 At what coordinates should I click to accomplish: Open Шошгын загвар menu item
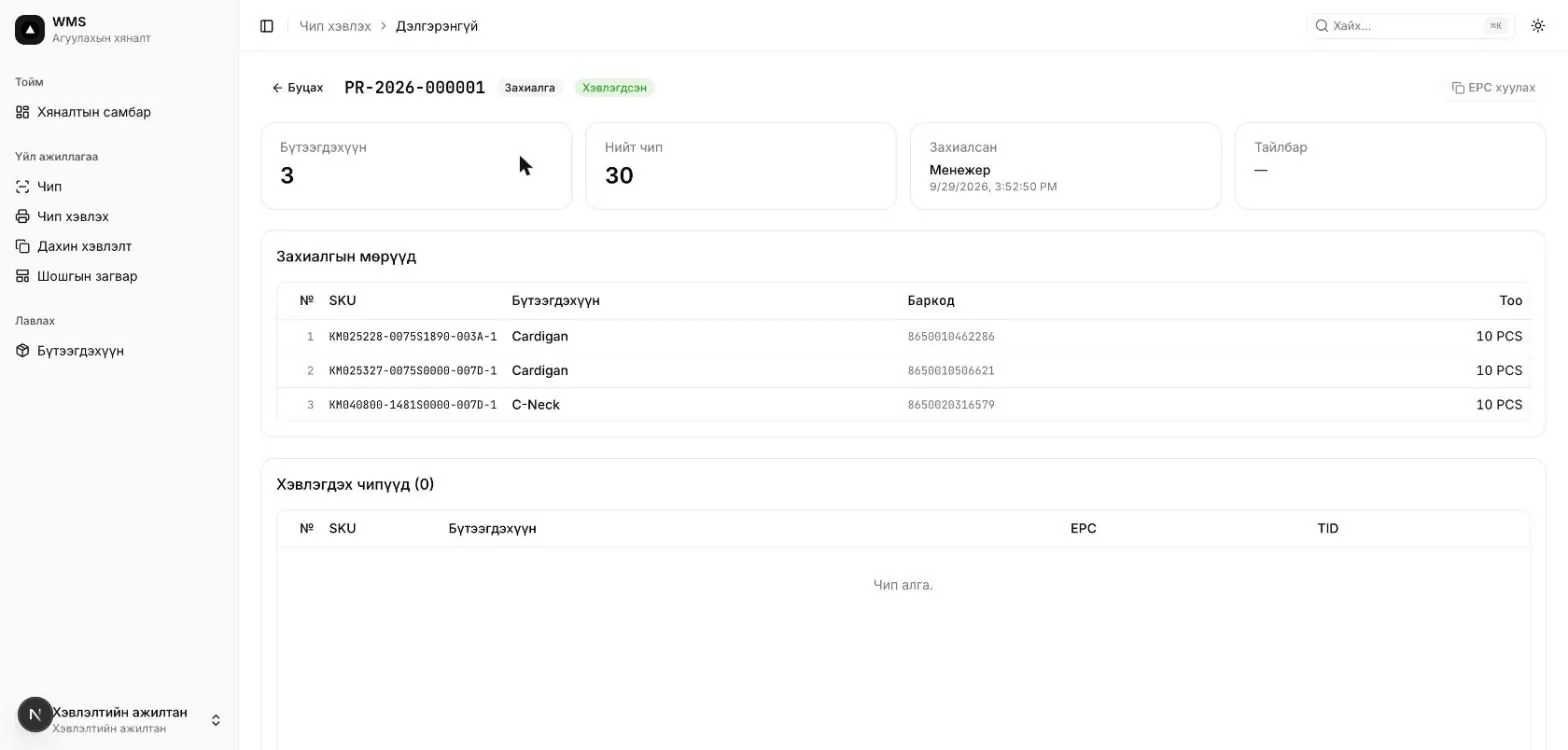(x=119, y=276)
